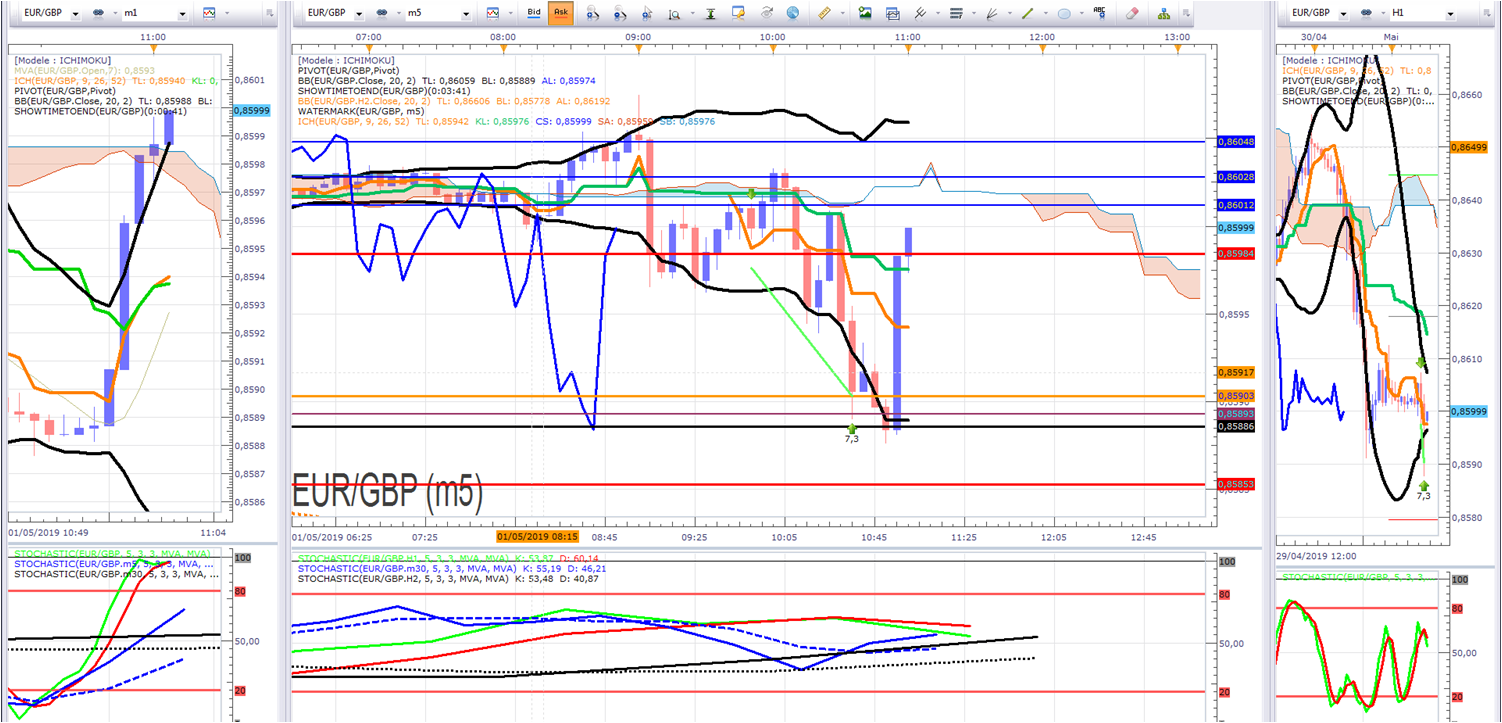Image resolution: width=1502 pixels, height=723 pixels.
Task: Click the PIVOT(EUR/GBP,Pivot) legend line in the m5 chart
Action: [x=350, y=70]
